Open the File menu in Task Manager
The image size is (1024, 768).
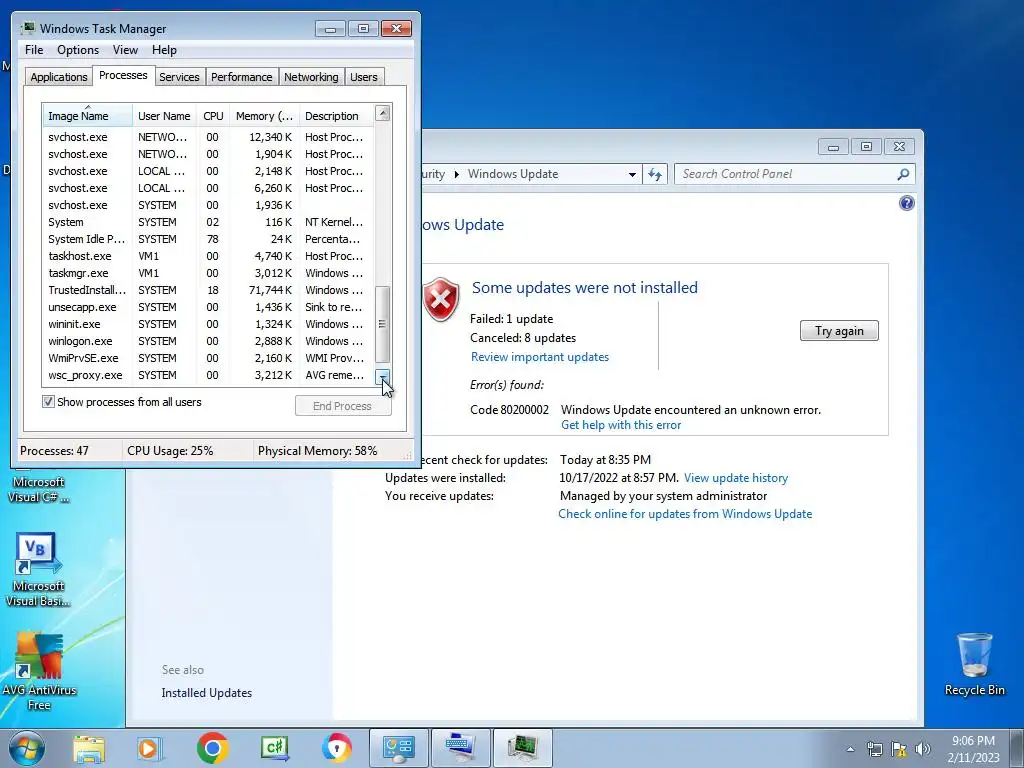coord(34,50)
